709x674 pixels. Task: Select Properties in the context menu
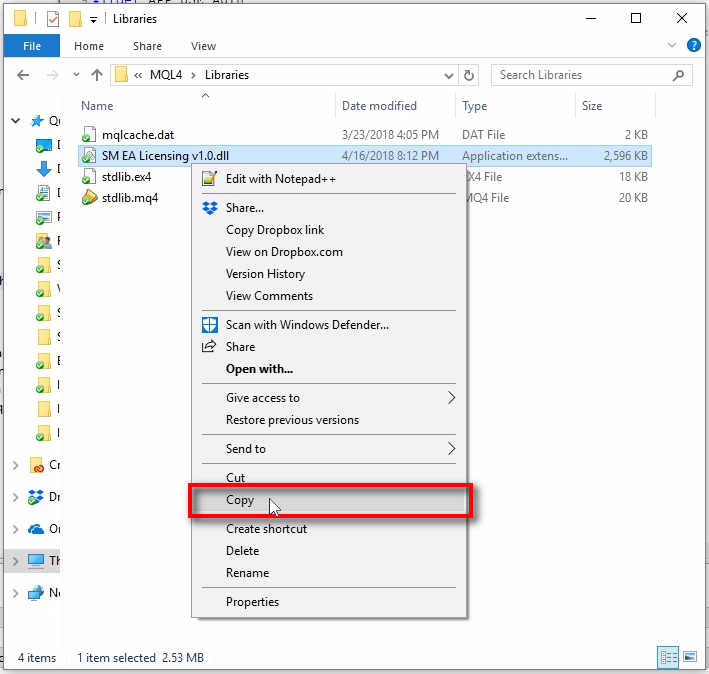point(252,602)
